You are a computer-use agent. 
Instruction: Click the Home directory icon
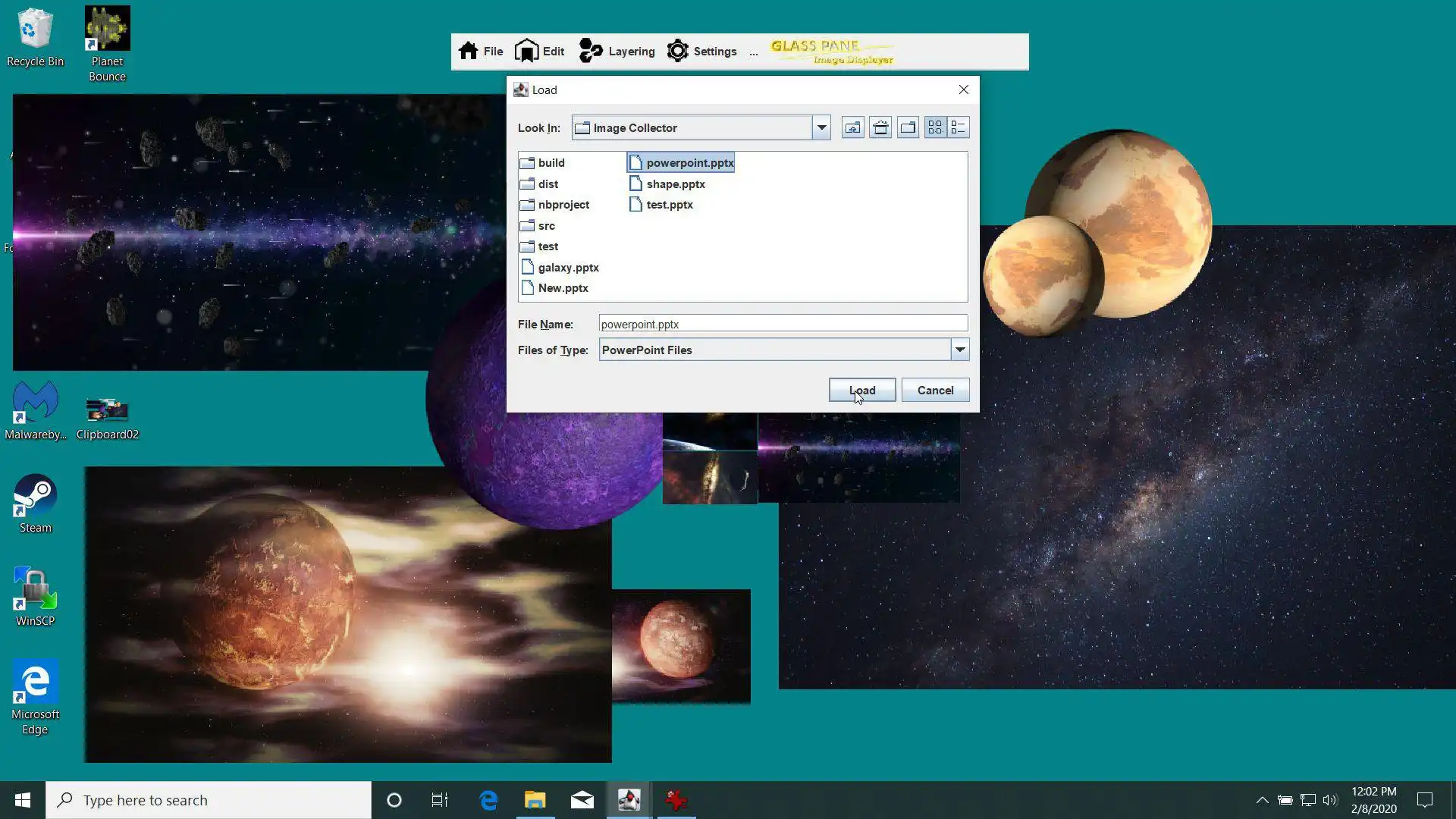(x=880, y=127)
